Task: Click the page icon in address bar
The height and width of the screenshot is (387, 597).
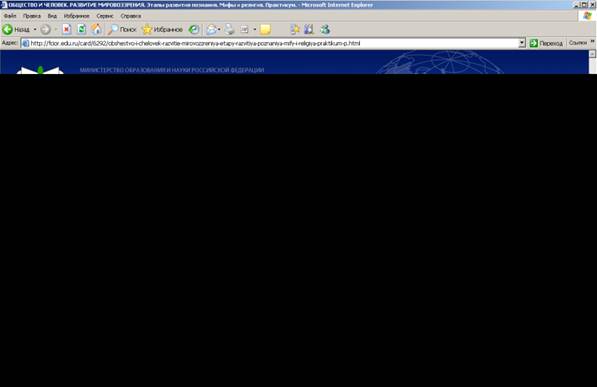Action: [x=26, y=43]
